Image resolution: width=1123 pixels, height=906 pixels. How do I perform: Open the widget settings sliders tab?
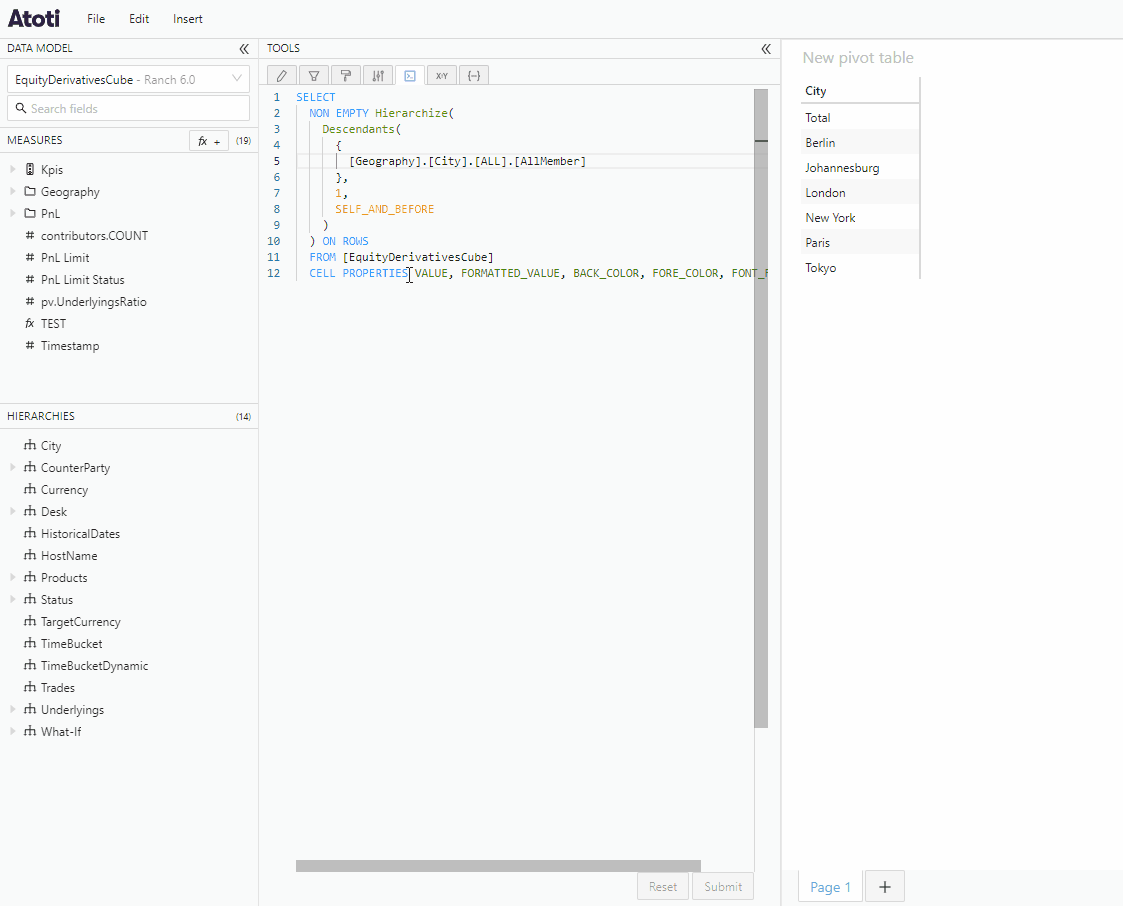coord(378,75)
